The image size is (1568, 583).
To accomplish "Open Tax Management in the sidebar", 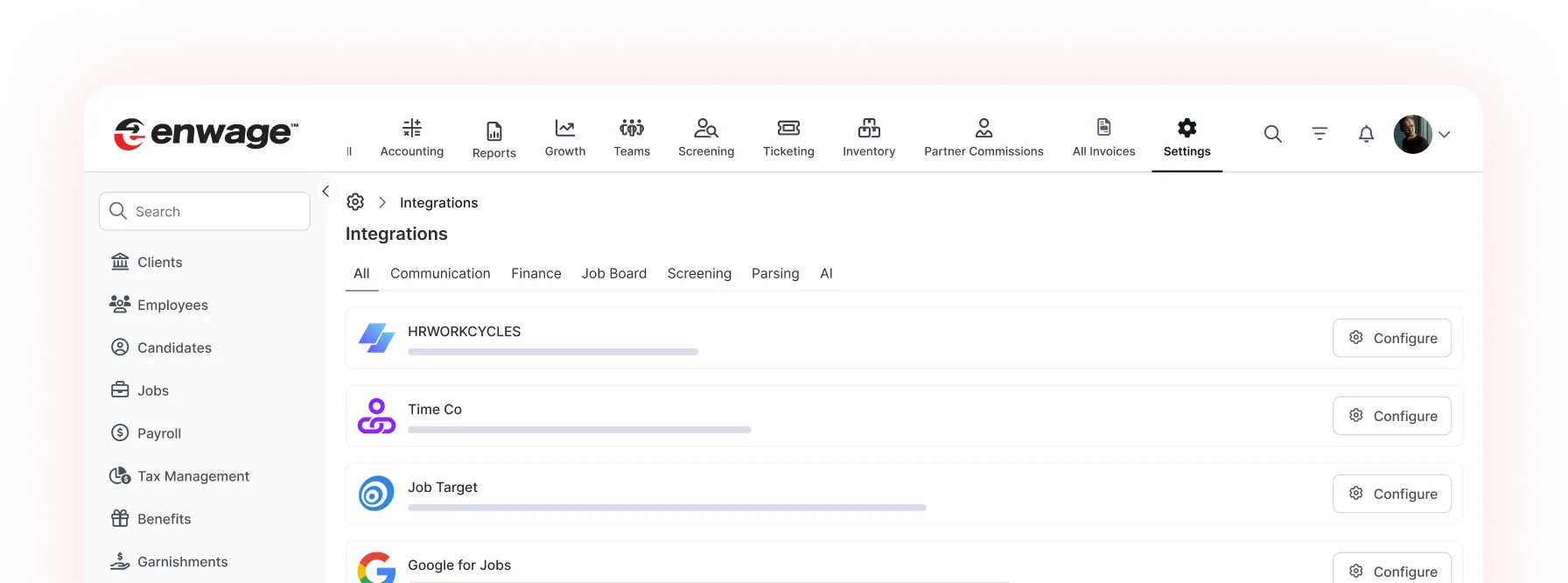I will [192, 476].
